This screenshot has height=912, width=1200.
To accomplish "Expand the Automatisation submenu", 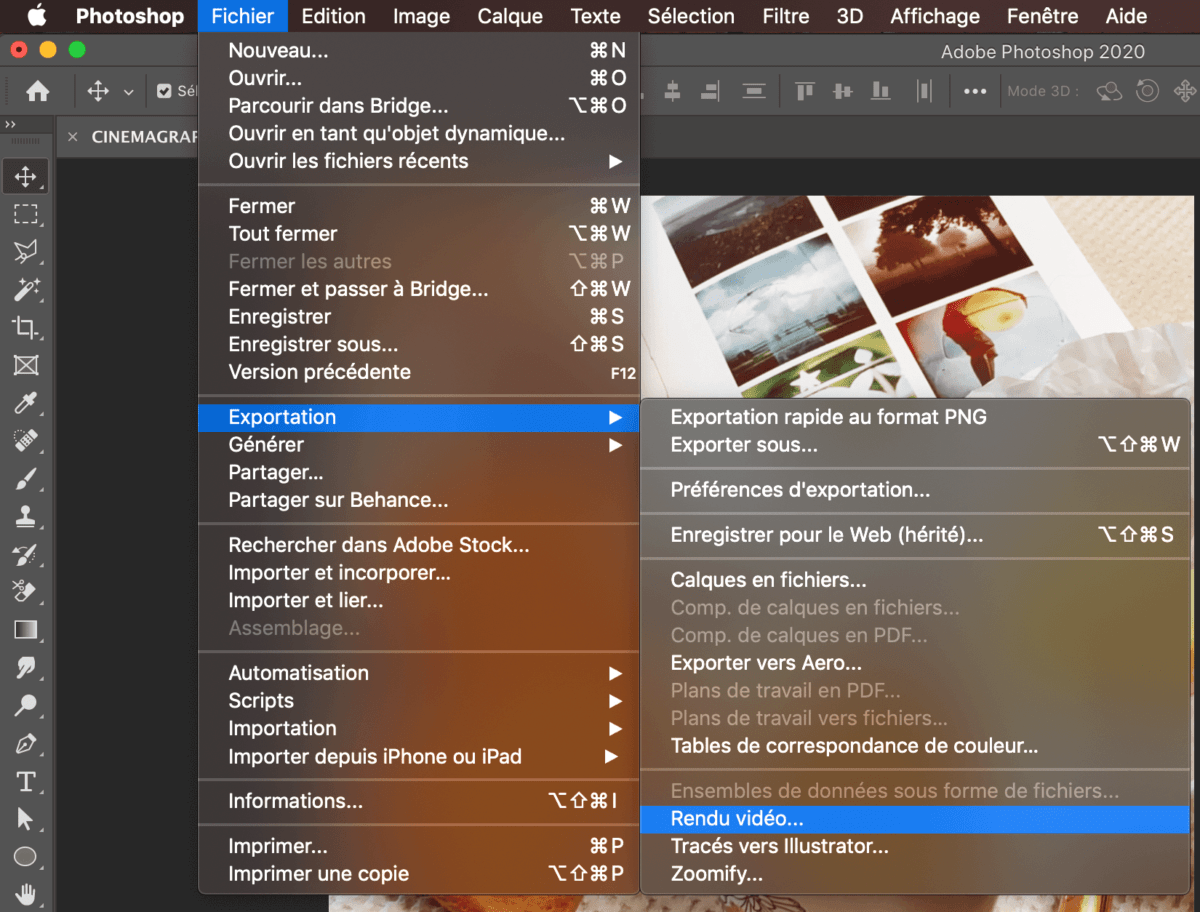I will [x=300, y=672].
